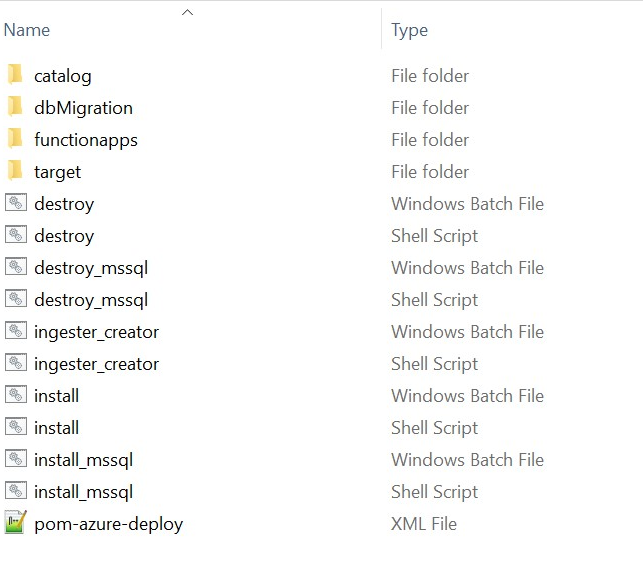The height and width of the screenshot is (580, 643).
Task: Sort files by Name column header
Action: click(27, 30)
